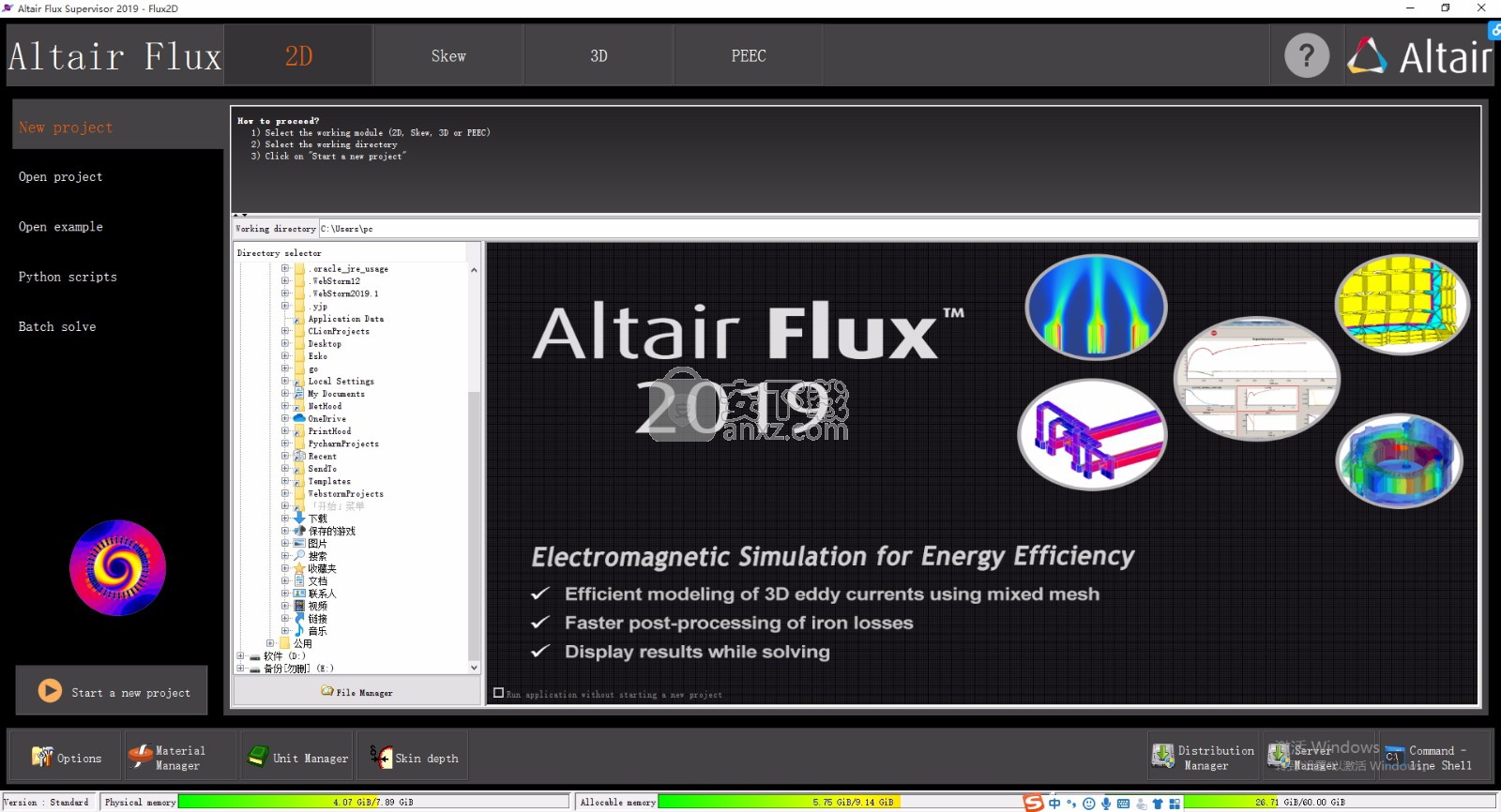Expand the OneDrive tree node
1501x812 pixels.
pyautogui.click(x=285, y=418)
